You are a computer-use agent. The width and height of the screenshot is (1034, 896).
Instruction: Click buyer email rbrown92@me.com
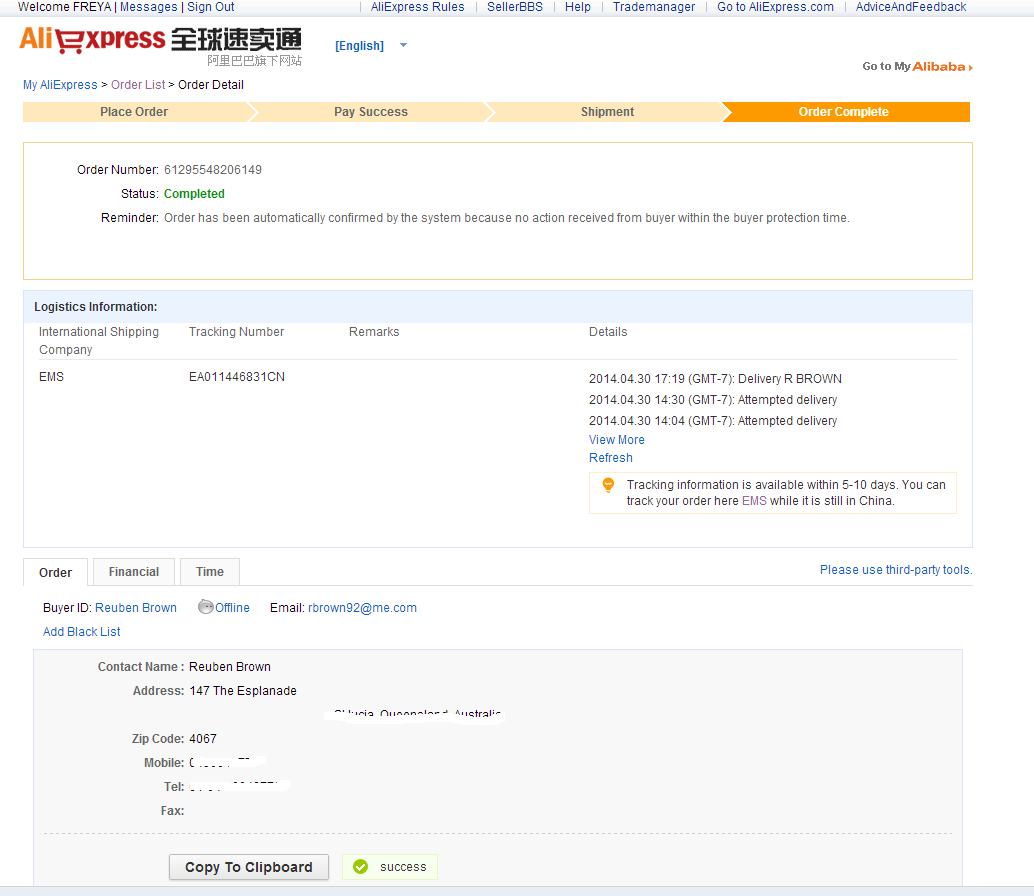pos(362,608)
